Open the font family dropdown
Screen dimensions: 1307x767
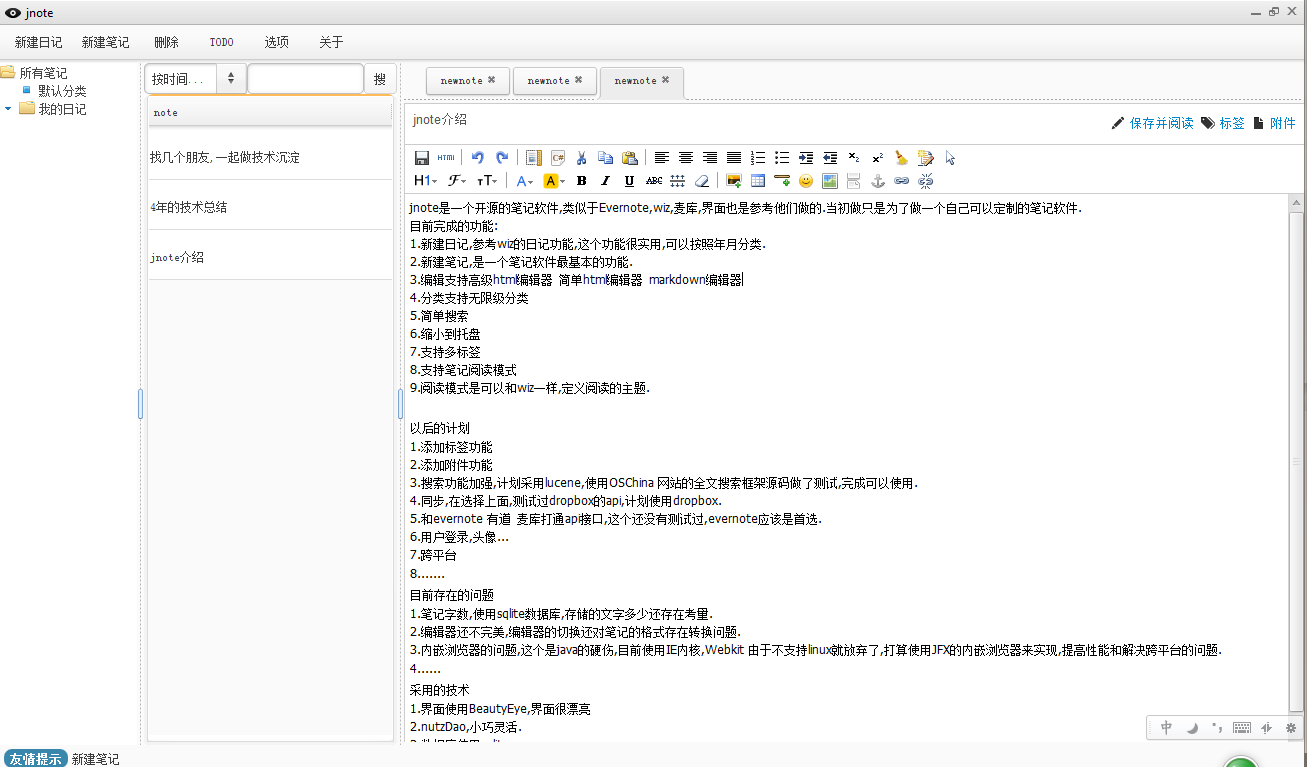pyautogui.click(x=457, y=181)
